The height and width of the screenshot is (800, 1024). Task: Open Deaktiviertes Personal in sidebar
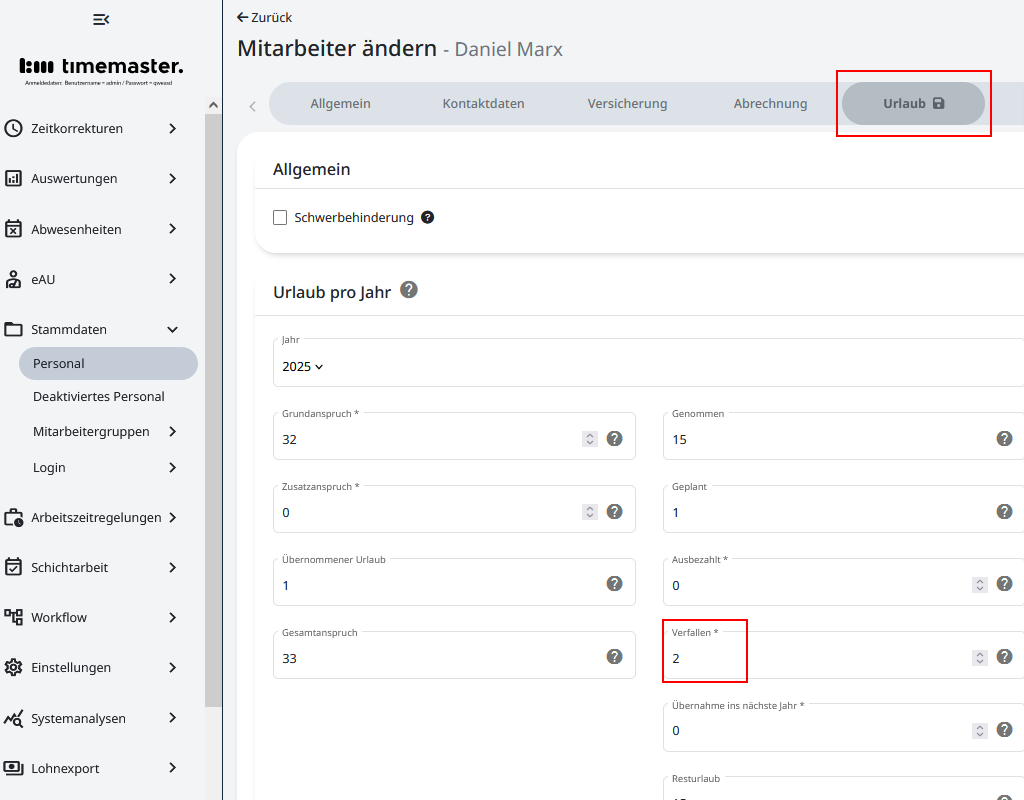tap(98, 397)
